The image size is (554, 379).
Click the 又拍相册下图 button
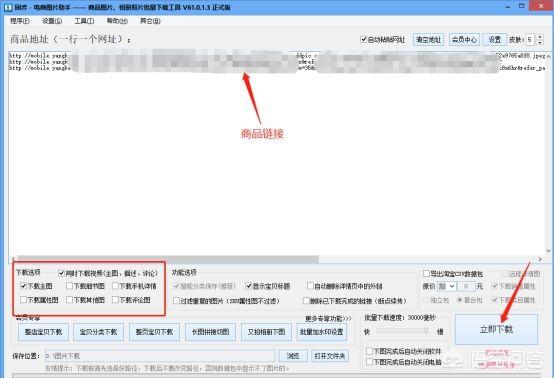[266, 332]
